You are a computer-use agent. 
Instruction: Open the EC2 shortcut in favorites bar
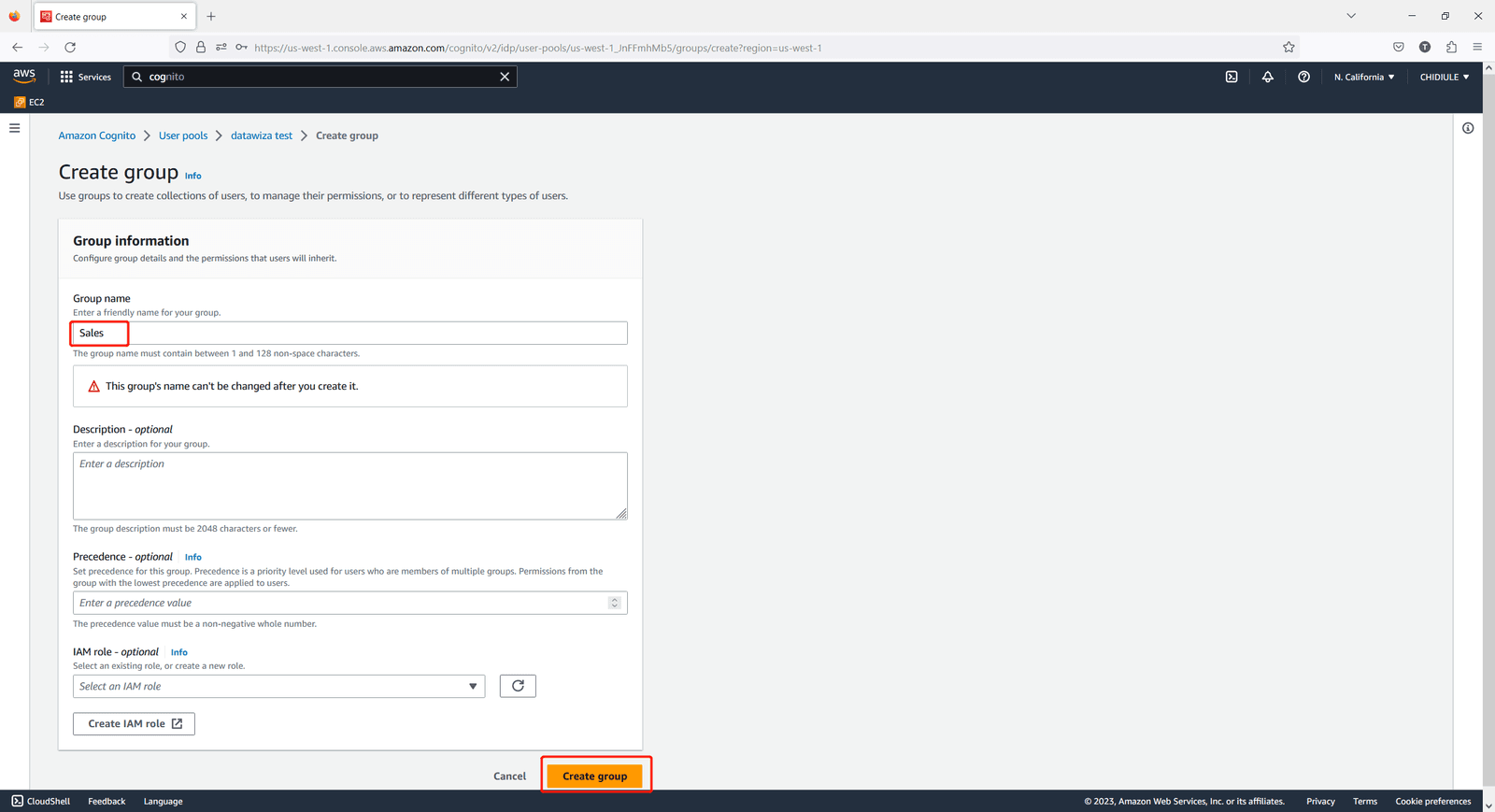[29, 102]
